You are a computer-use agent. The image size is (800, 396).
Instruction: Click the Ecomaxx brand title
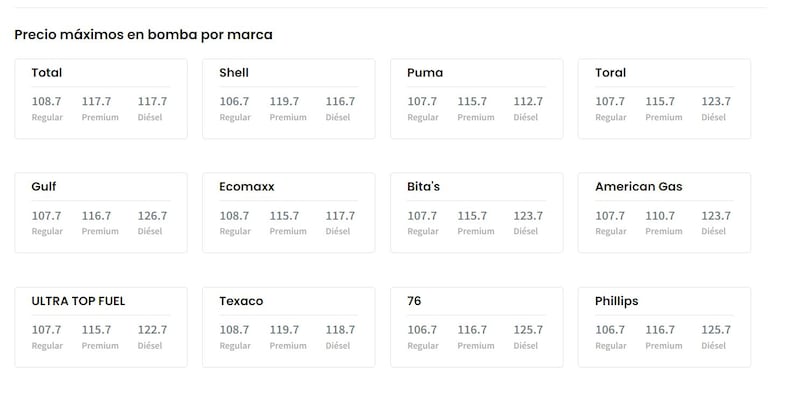pyautogui.click(x=246, y=186)
